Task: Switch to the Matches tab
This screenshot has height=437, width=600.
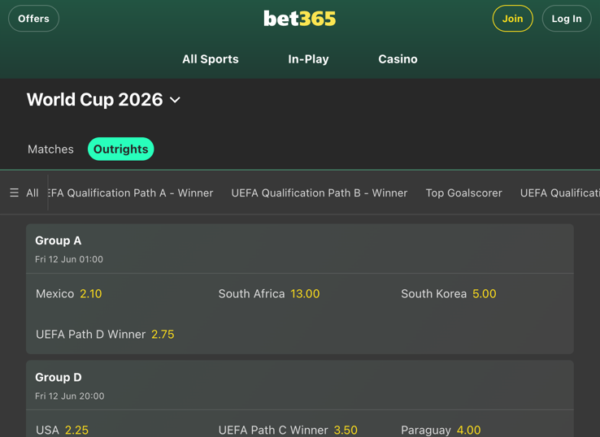Action: tap(50, 149)
